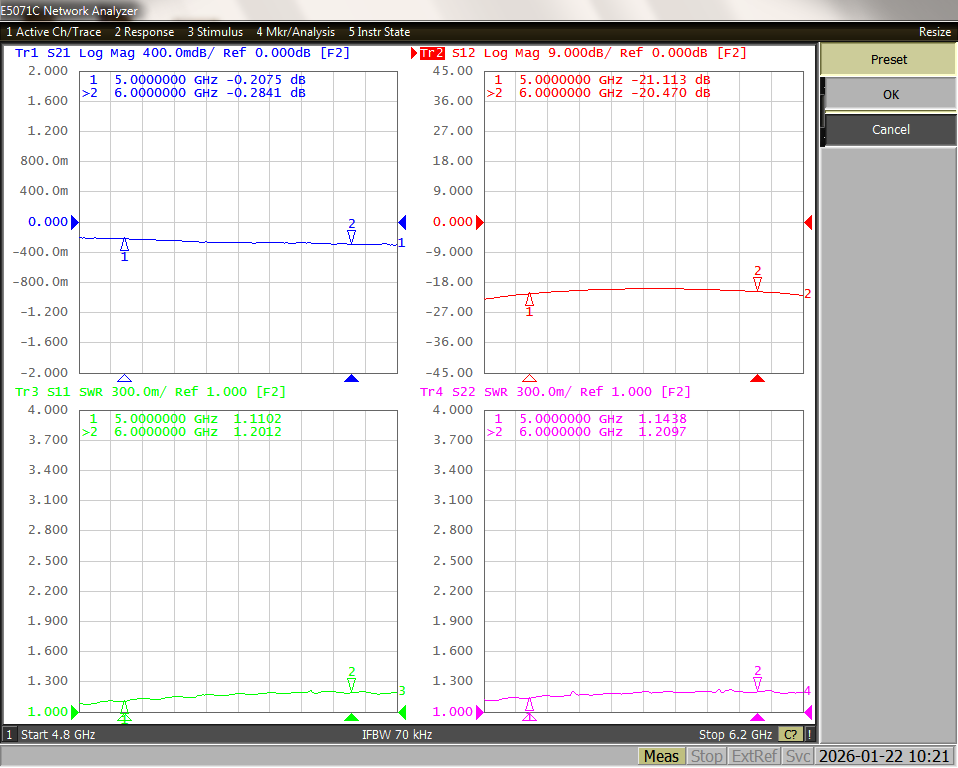Click the exclamation status indicator

pos(810,735)
